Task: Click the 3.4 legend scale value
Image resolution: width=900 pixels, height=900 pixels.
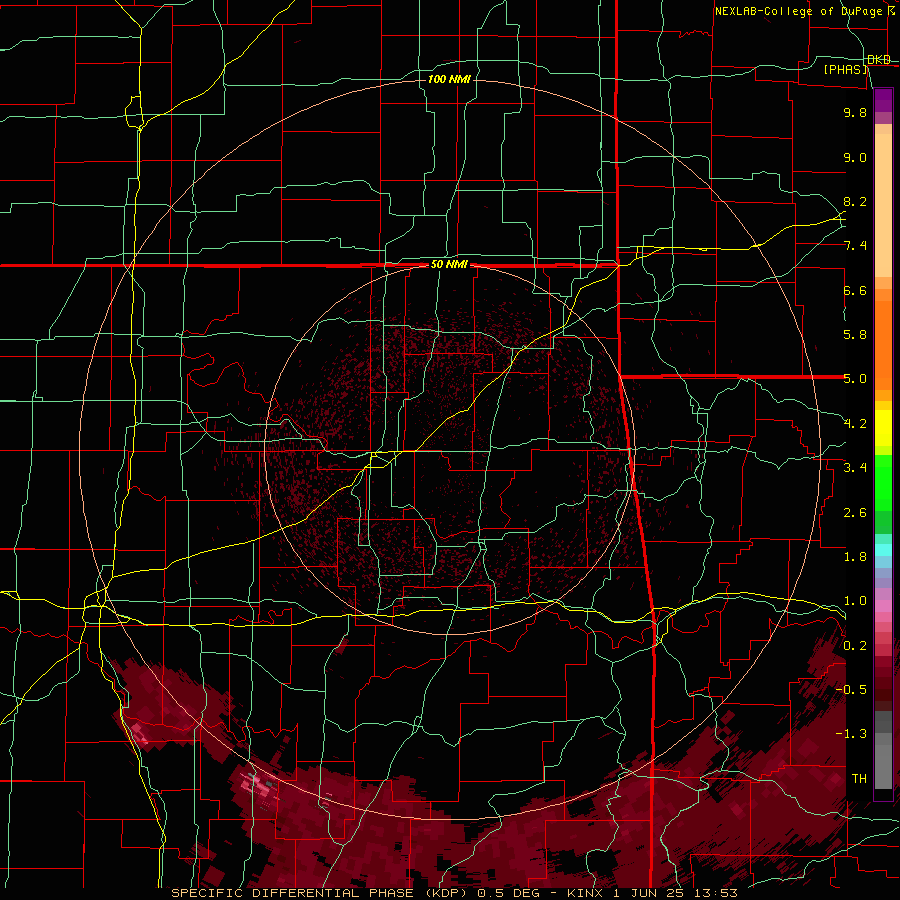Action: [855, 468]
